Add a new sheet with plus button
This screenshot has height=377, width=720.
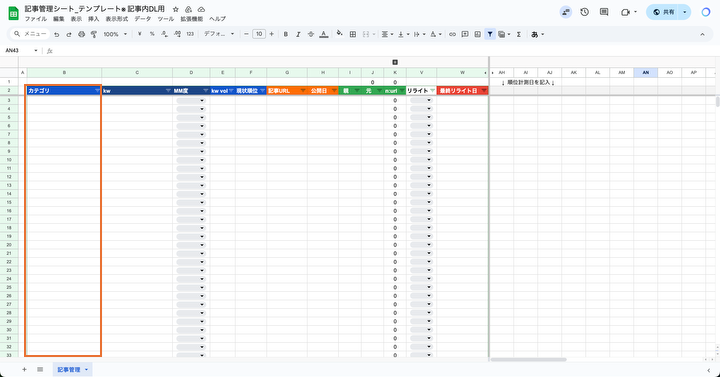click(24, 370)
